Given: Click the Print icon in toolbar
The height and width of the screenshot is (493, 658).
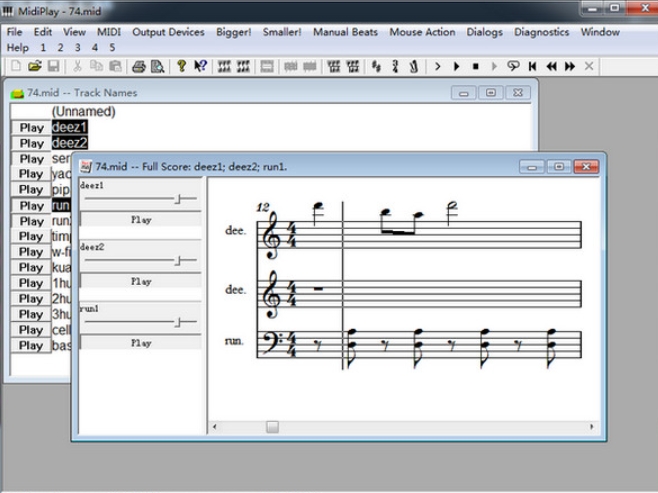Looking at the screenshot, I should coord(139,66).
